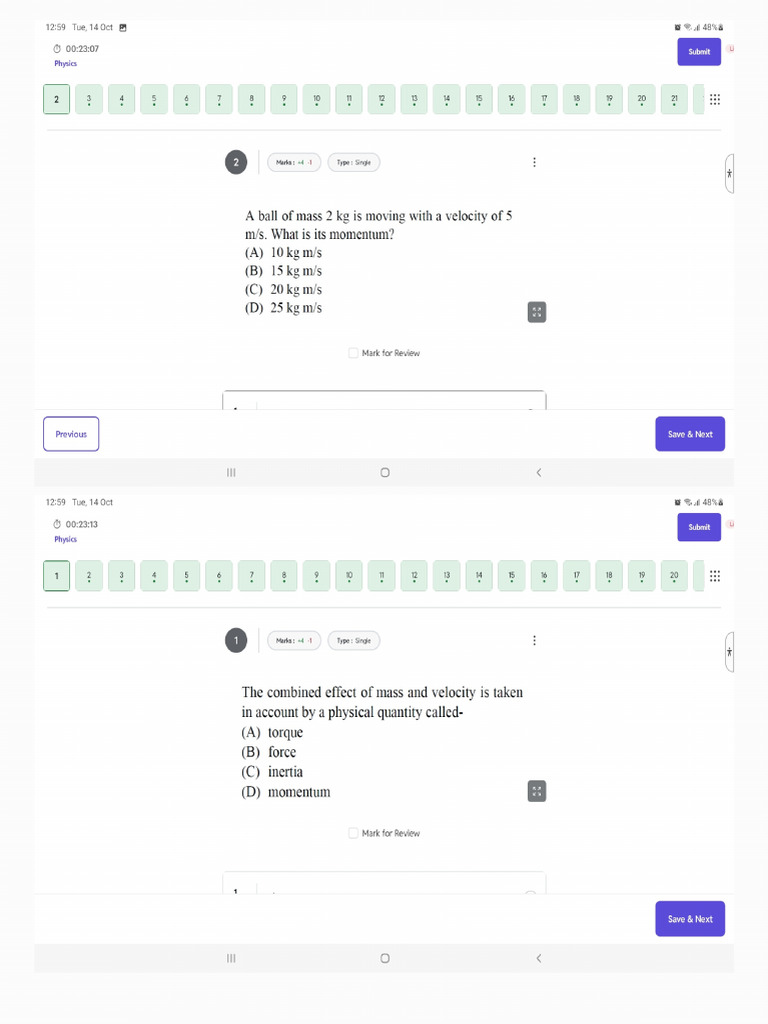Viewport: 768px width, 1024px height.
Task: Jump to question 21 in the number strip
Action: (x=674, y=99)
